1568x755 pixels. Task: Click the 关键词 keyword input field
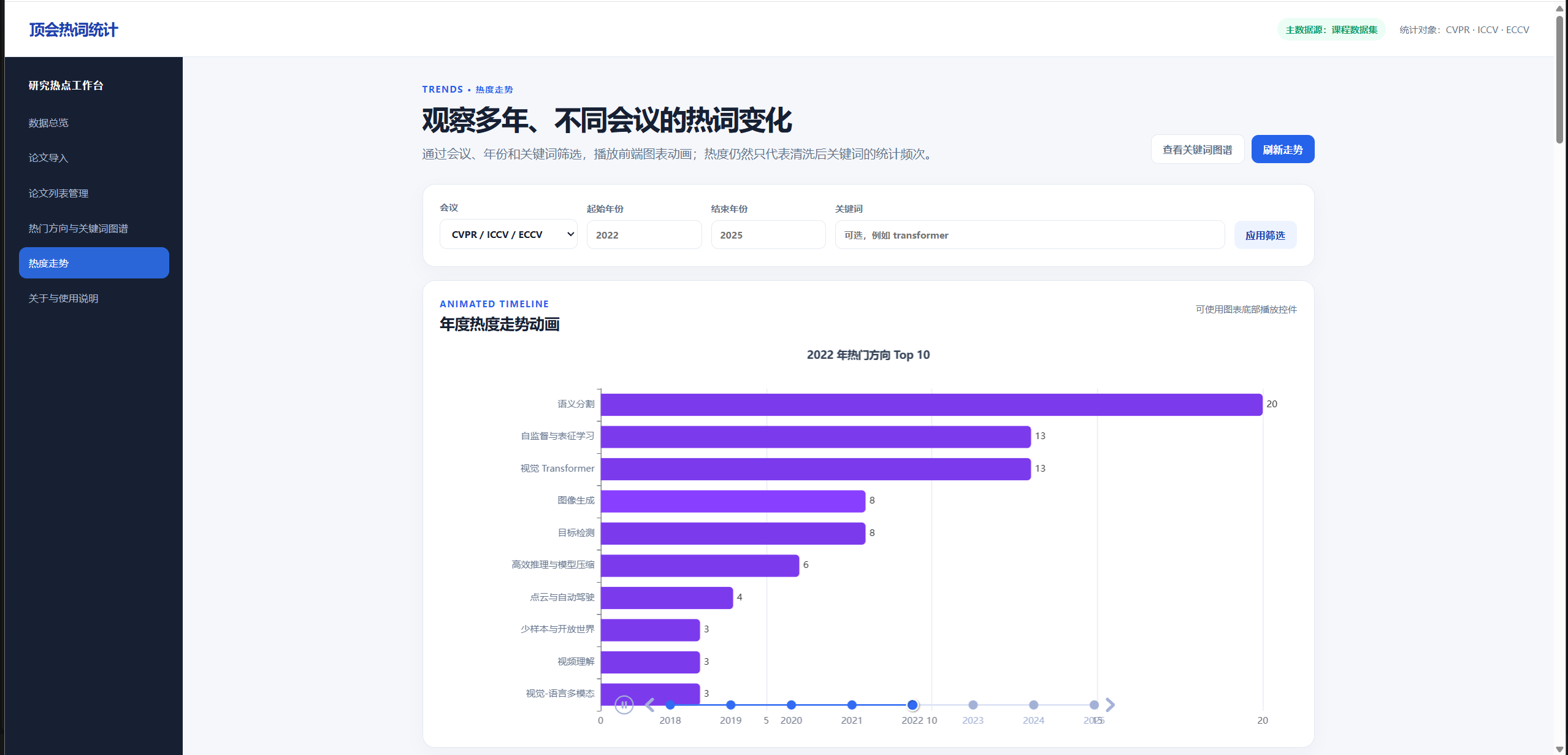point(1030,235)
